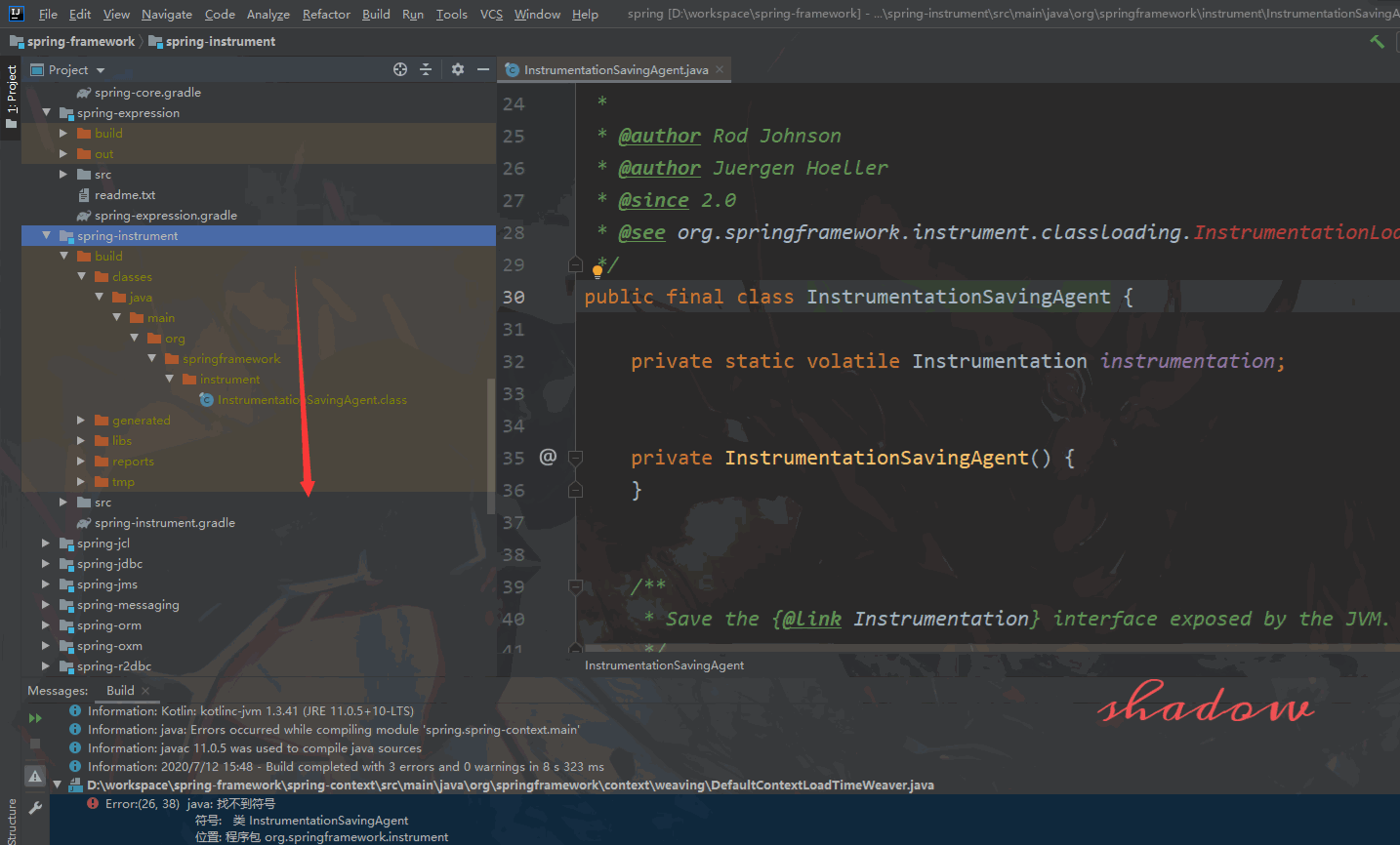Select the 'Build completed with 3 errors' line

(x=346, y=767)
